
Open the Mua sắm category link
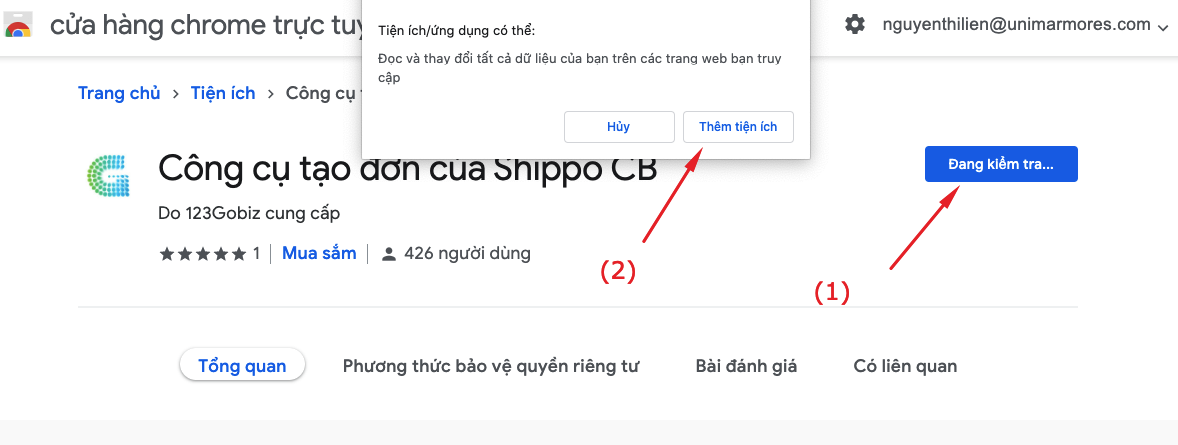coord(319,254)
